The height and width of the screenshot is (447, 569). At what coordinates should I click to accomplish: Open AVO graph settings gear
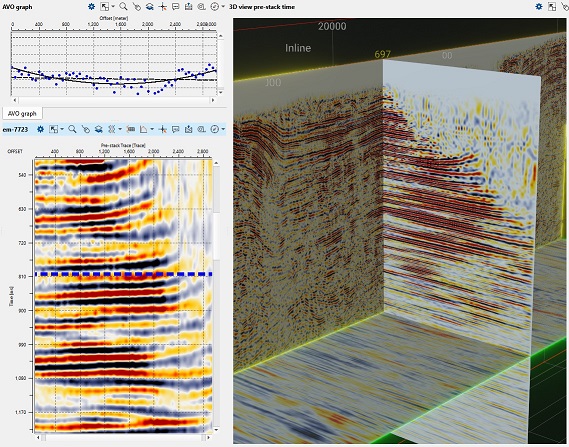[x=91, y=7]
